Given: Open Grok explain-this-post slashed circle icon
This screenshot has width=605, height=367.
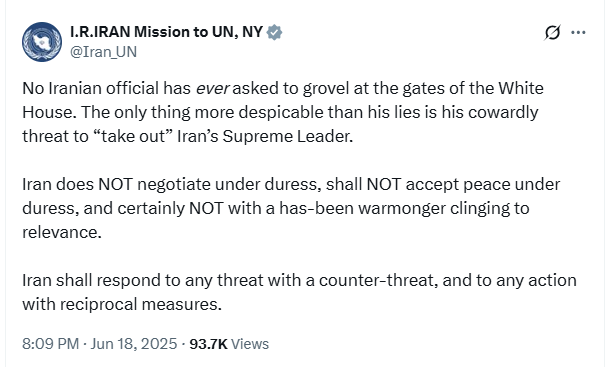Looking at the screenshot, I should pos(552,32).
